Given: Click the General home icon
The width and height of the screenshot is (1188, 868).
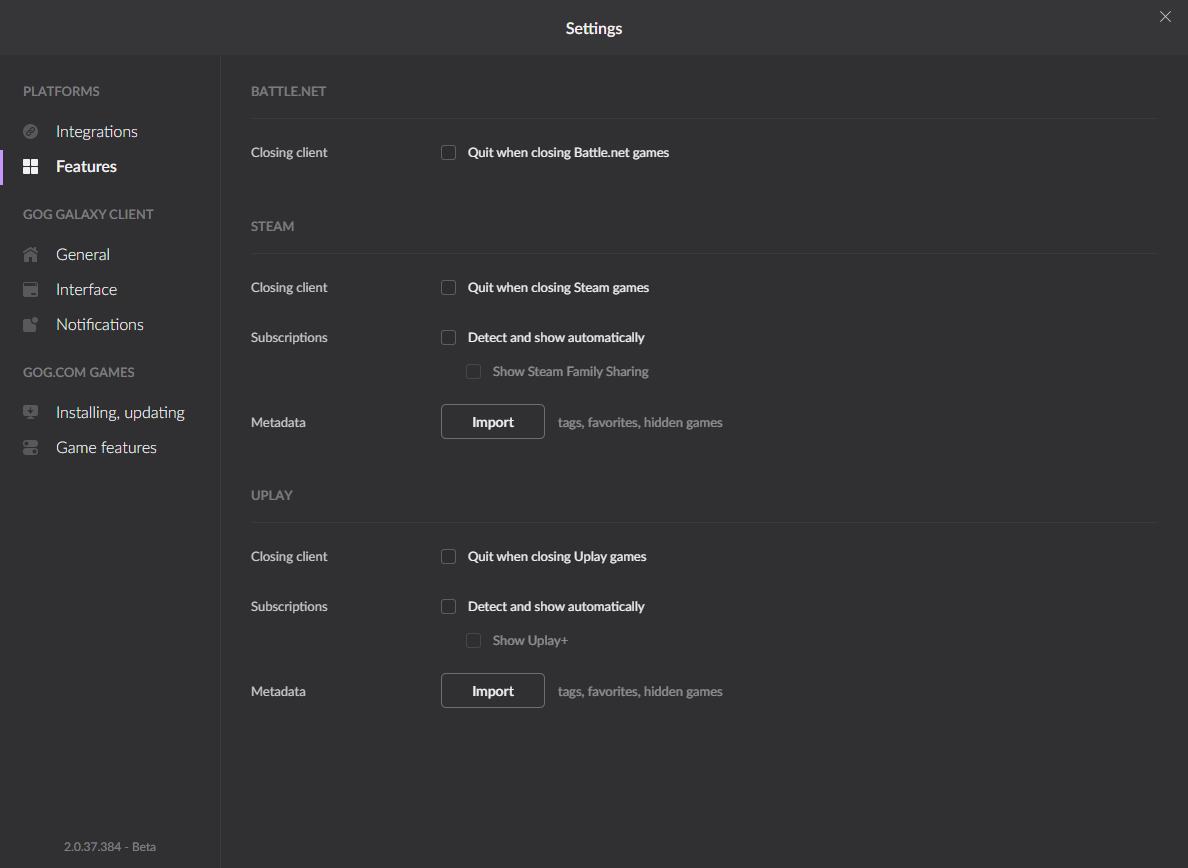Looking at the screenshot, I should coord(30,254).
